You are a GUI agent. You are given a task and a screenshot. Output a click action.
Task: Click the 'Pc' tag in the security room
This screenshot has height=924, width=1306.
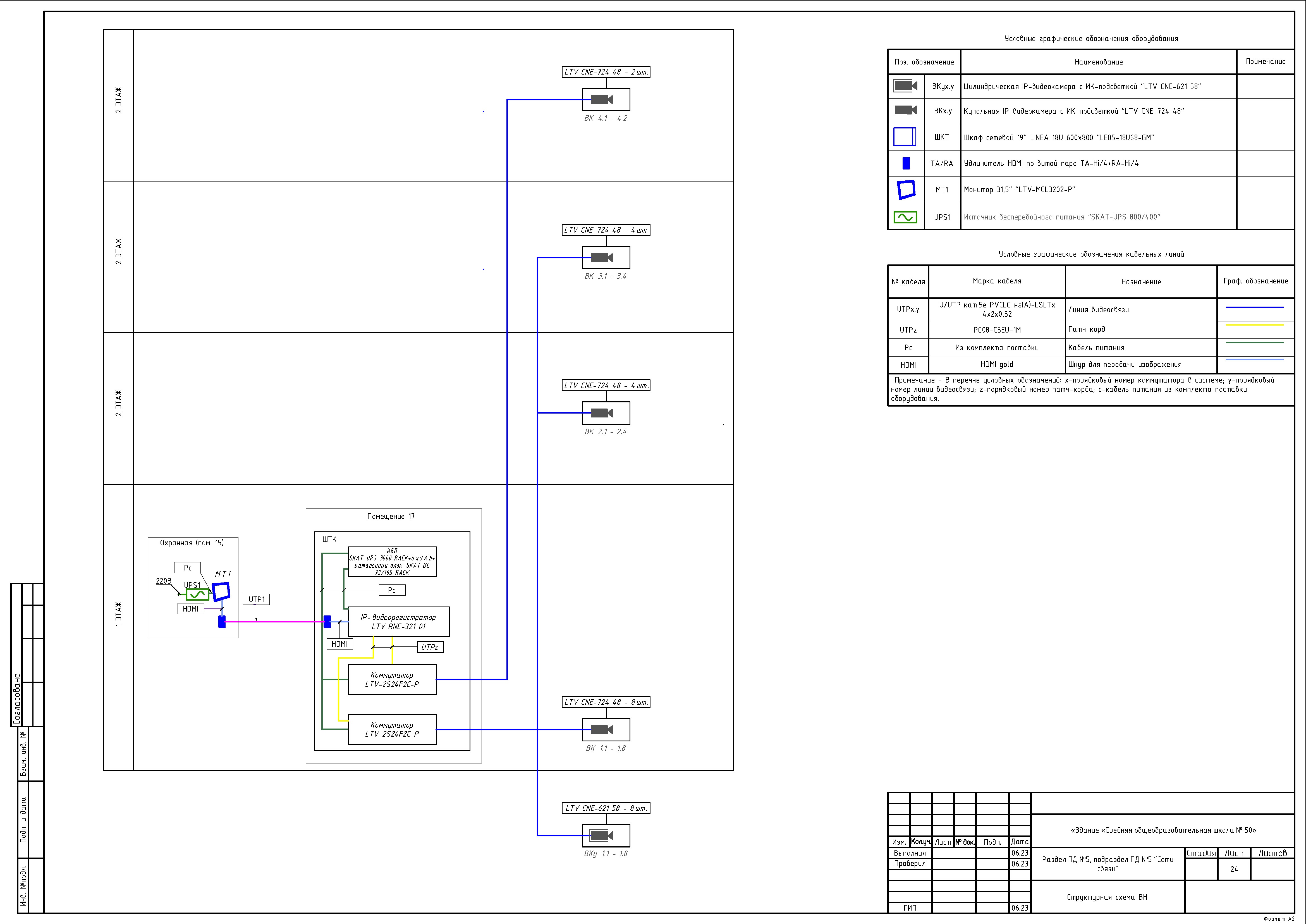click(x=188, y=568)
